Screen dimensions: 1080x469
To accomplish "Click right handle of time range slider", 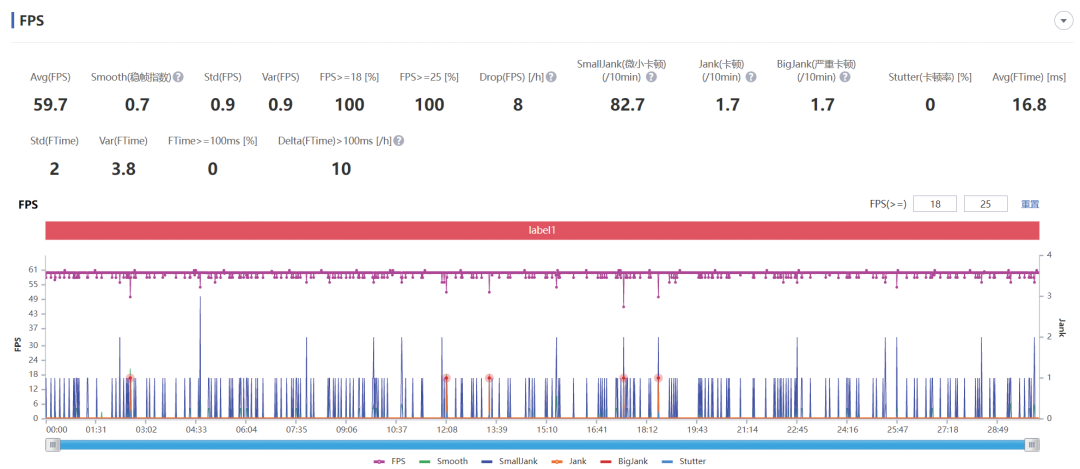I will (x=1032, y=445).
